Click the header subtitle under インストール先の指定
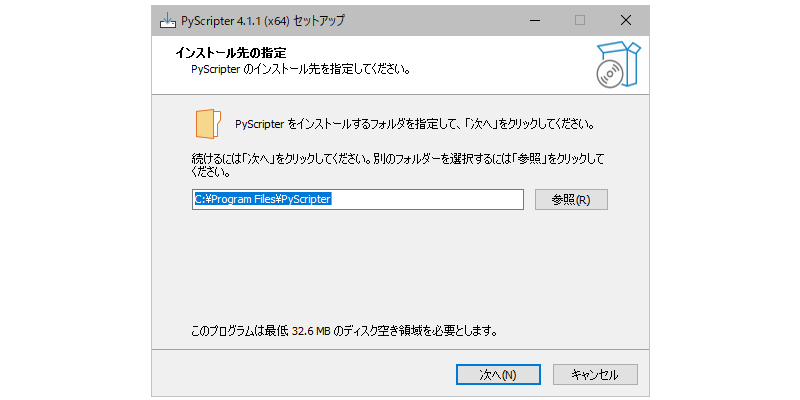800x400 pixels. (301, 70)
